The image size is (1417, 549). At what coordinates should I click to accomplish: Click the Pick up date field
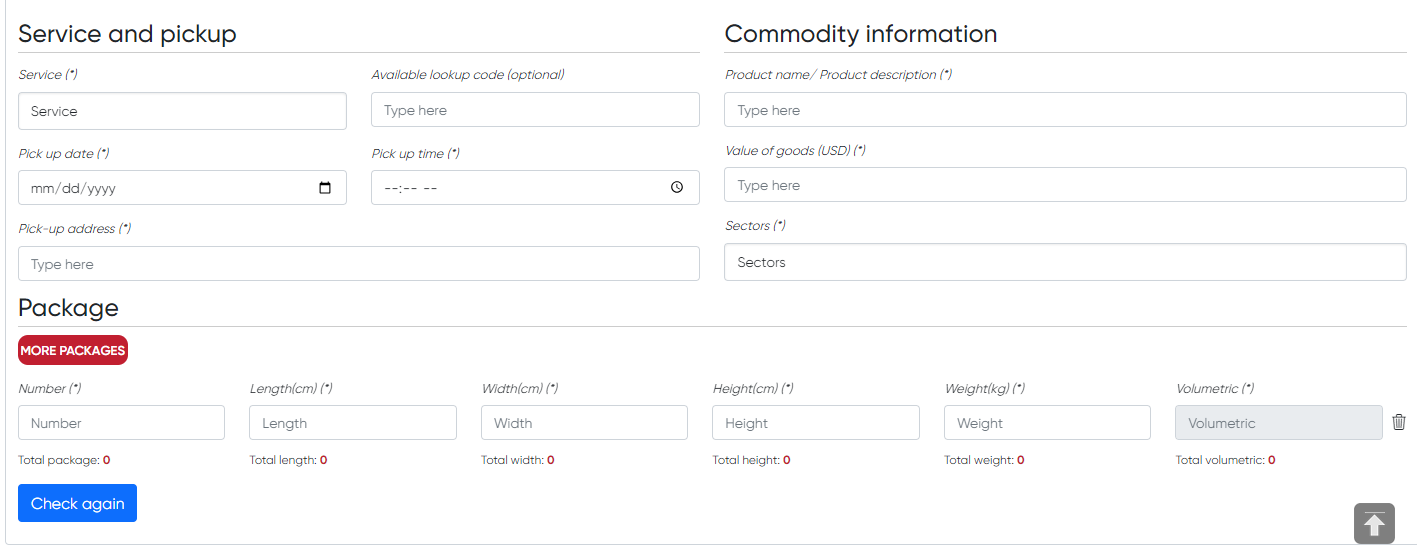click(182, 188)
